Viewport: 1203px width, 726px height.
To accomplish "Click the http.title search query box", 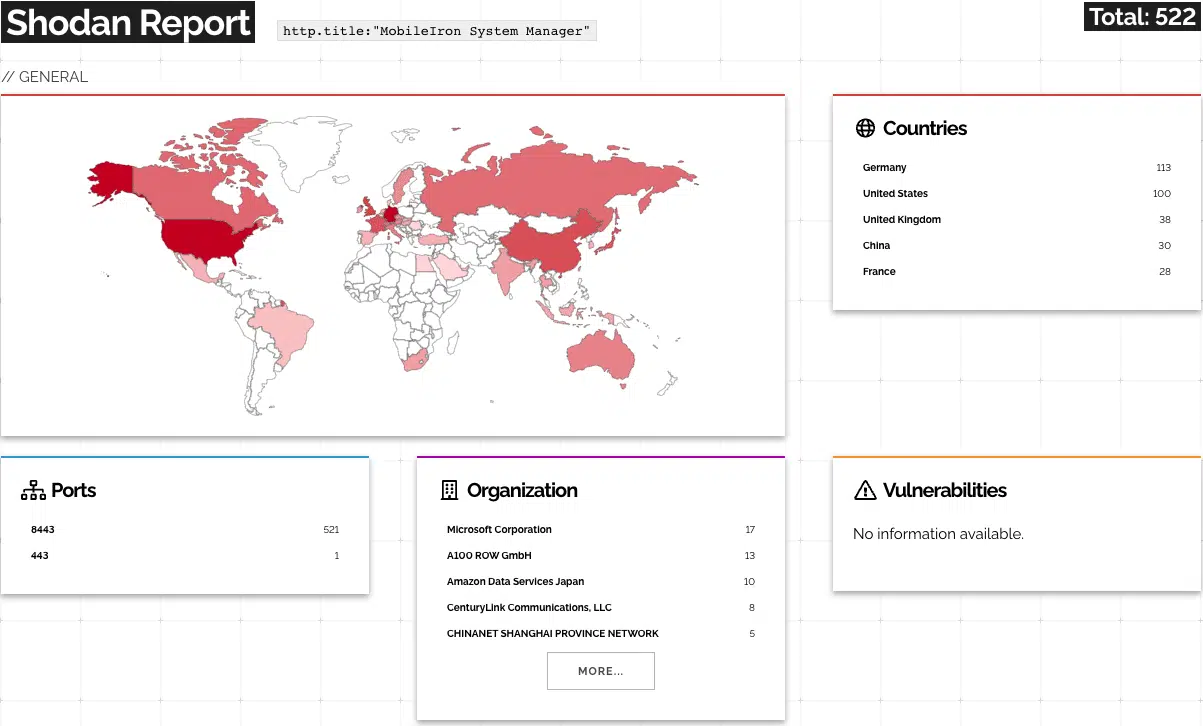I will coord(436,31).
